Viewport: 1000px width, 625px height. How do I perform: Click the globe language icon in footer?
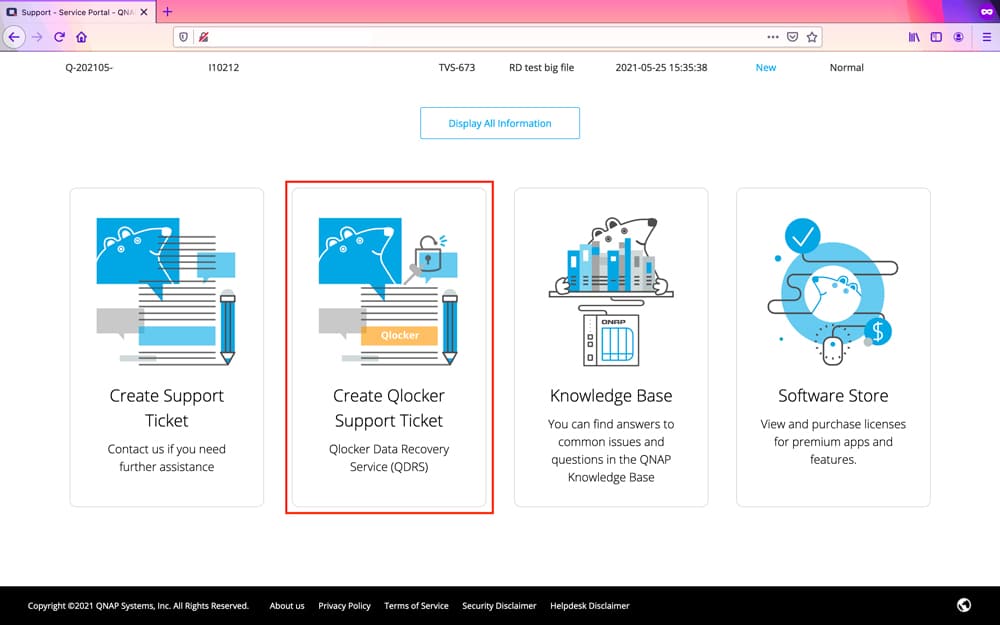[964, 605]
